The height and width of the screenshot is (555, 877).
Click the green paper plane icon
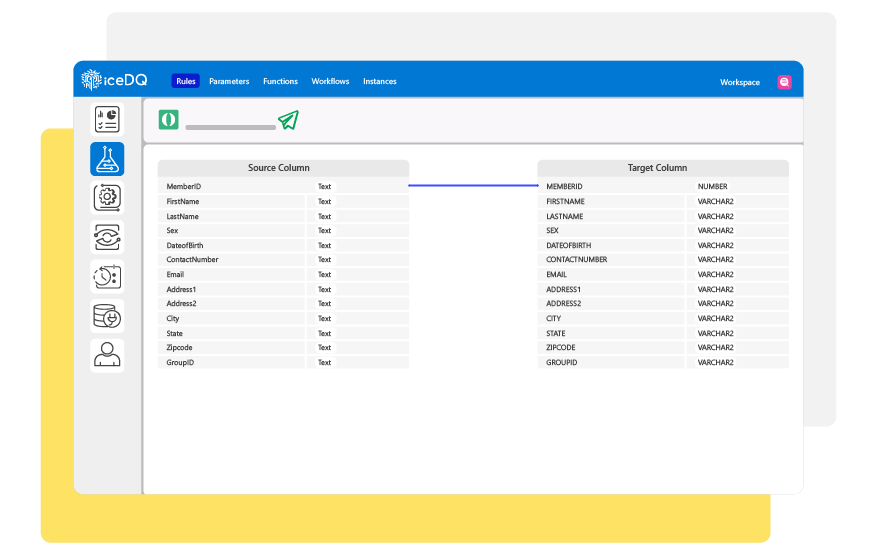click(289, 119)
